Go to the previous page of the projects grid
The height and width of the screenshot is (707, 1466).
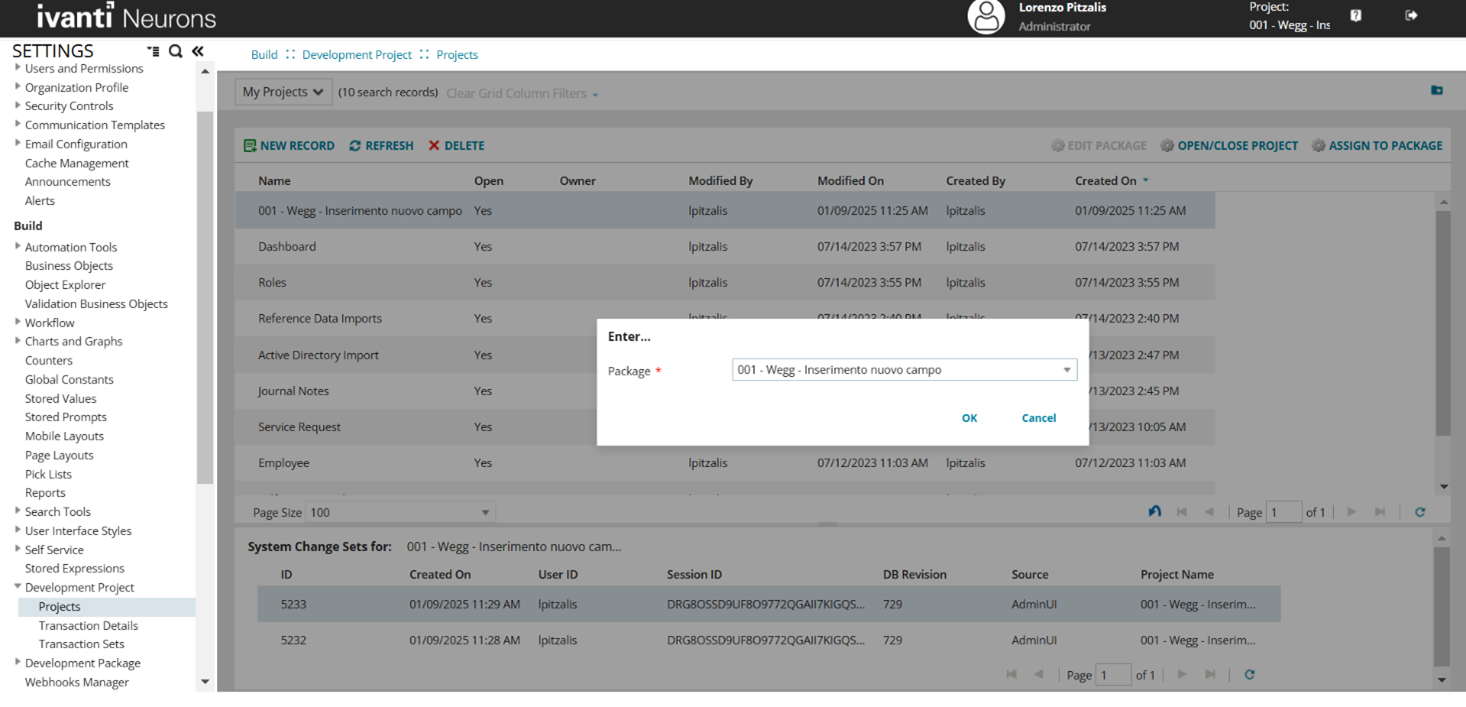pos(1209,512)
